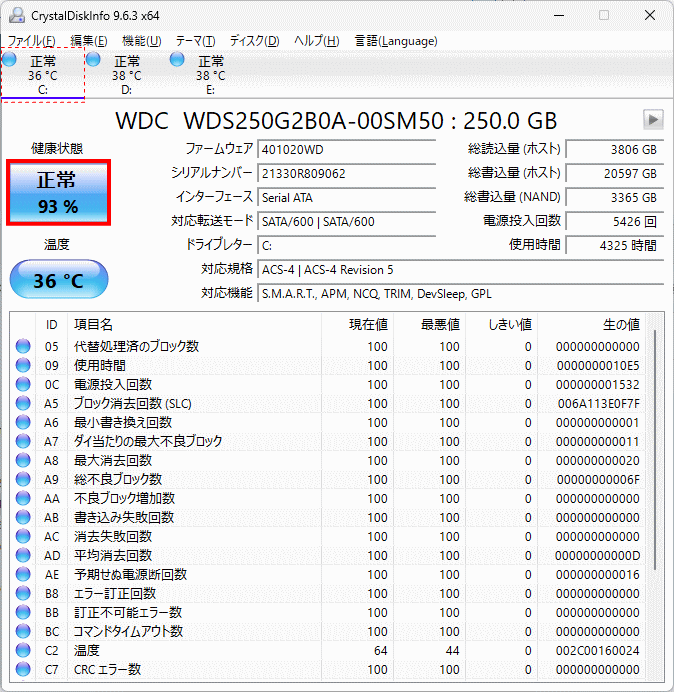Click the しきい値 column header
Viewport: 674px width, 692px height.
click(x=501, y=324)
